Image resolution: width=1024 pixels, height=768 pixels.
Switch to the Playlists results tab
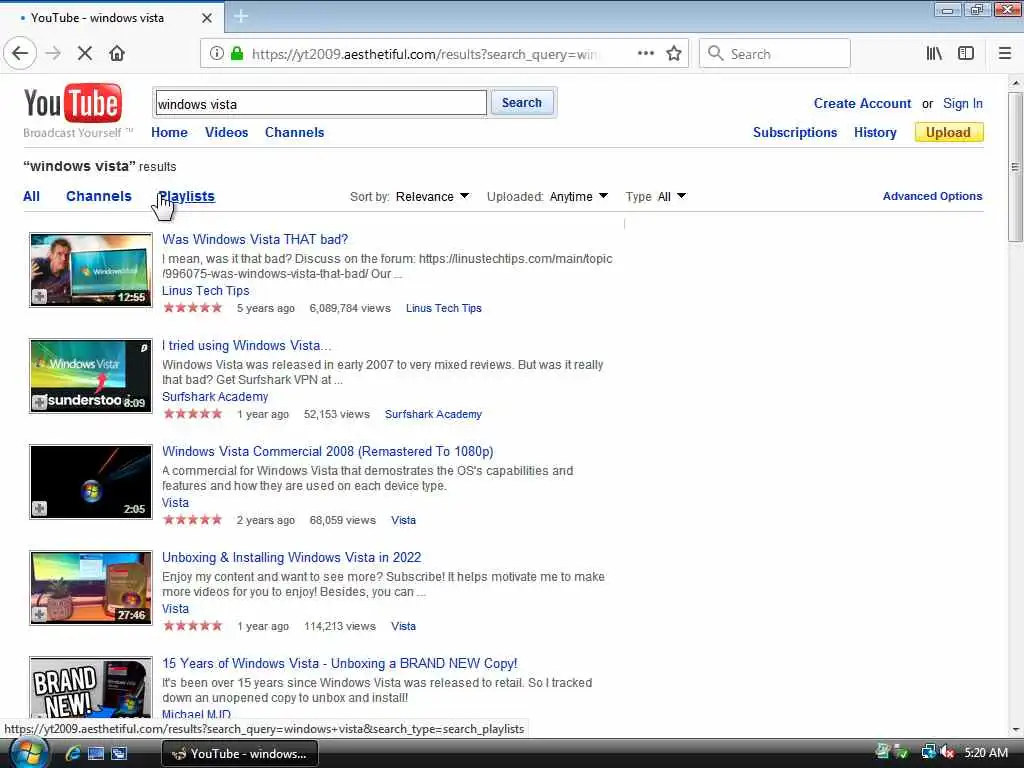pyautogui.click(x=187, y=197)
